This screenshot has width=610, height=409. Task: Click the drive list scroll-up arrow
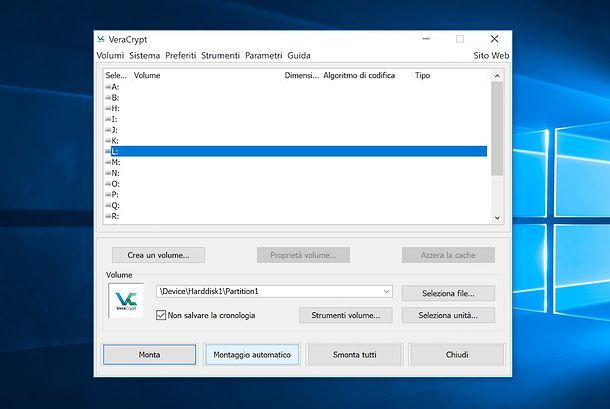(x=497, y=76)
